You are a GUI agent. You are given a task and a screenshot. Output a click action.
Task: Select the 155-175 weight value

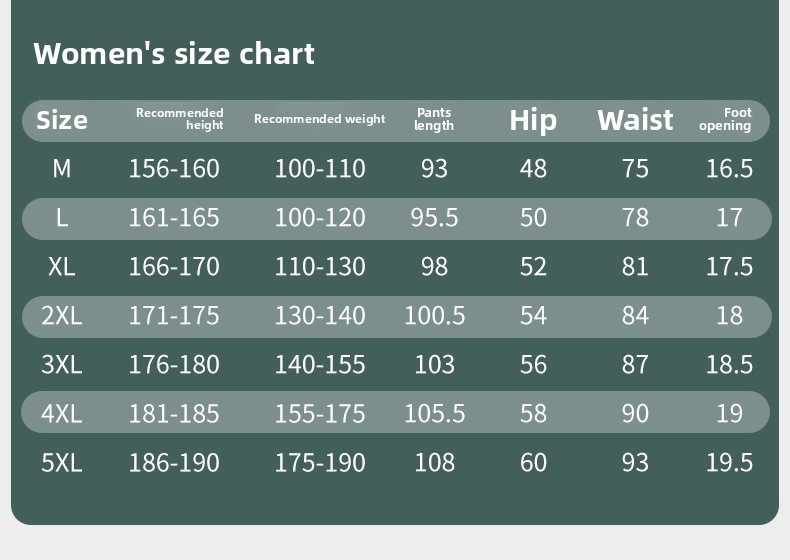320,413
